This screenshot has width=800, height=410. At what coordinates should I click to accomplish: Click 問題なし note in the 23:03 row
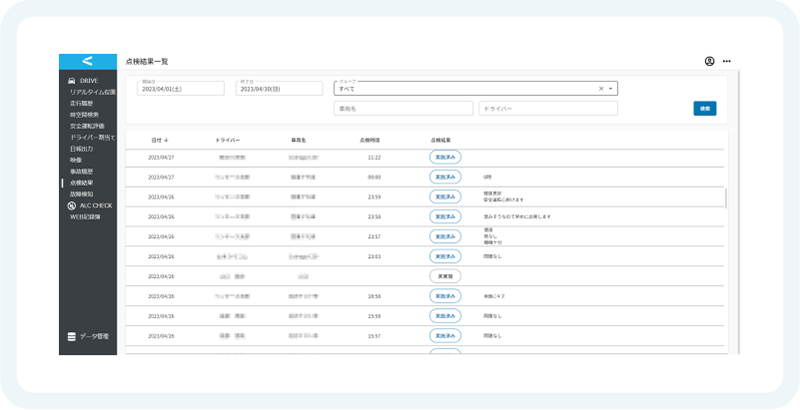point(492,257)
